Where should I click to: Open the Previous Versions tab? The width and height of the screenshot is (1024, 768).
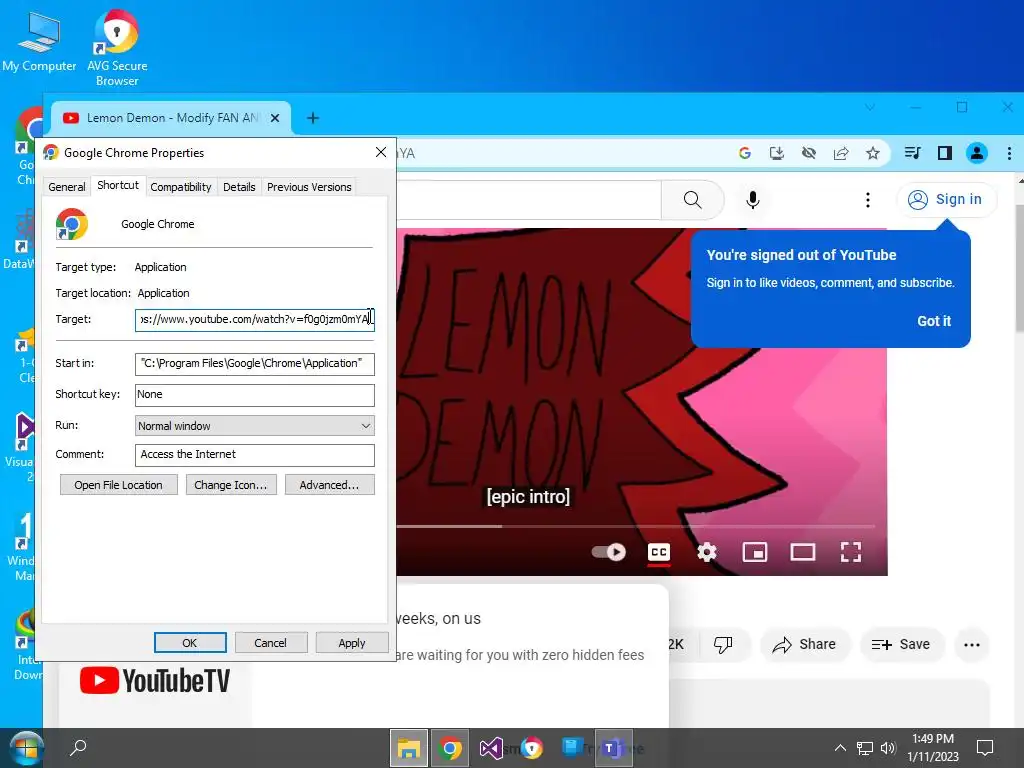click(309, 187)
